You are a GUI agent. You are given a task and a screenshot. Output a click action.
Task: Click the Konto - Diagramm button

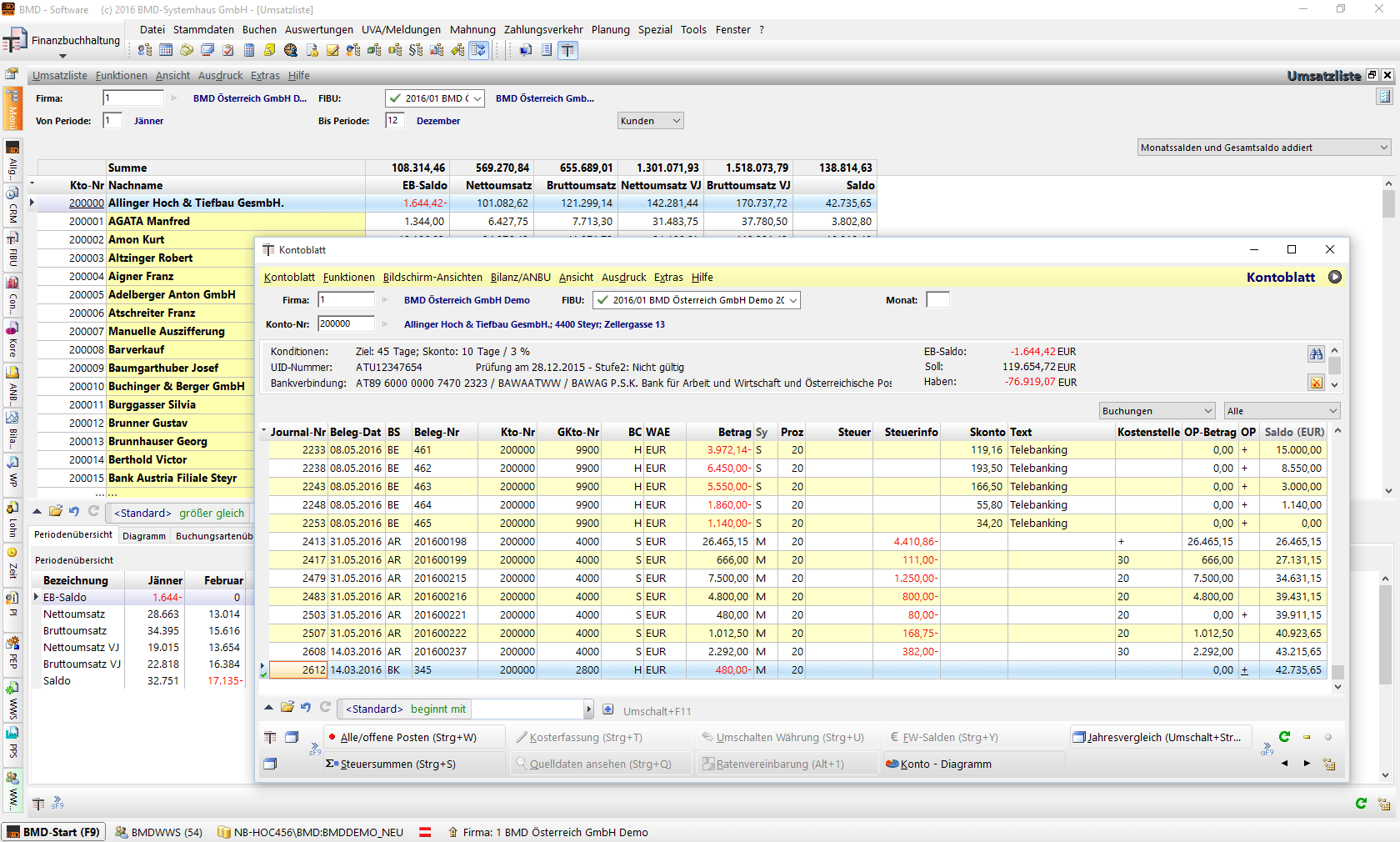pyautogui.click(x=945, y=764)
